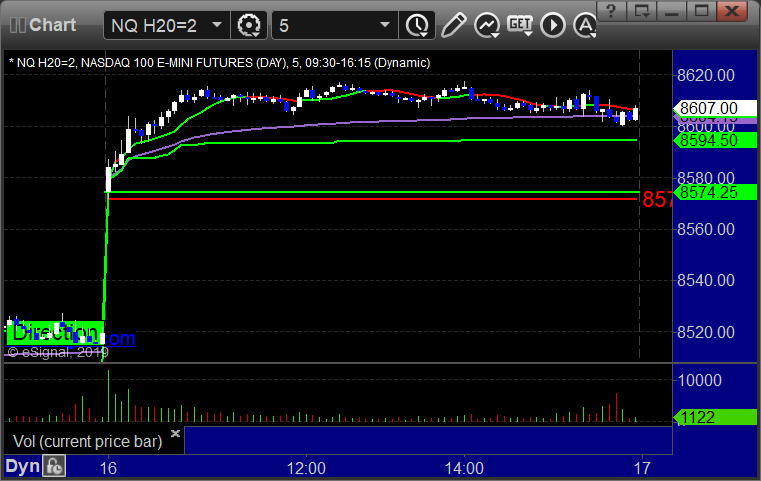The height and width of the screenshot is (481, 761).
Task: Click the circled A alerts icon
Action: click(585, 25)
